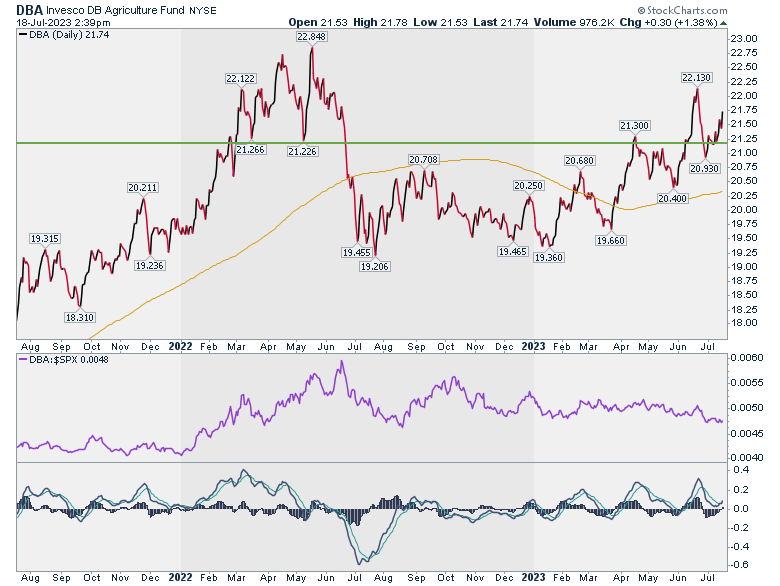Click the 20.680 high label
This screenshot has height=586, width=780.
580,160
